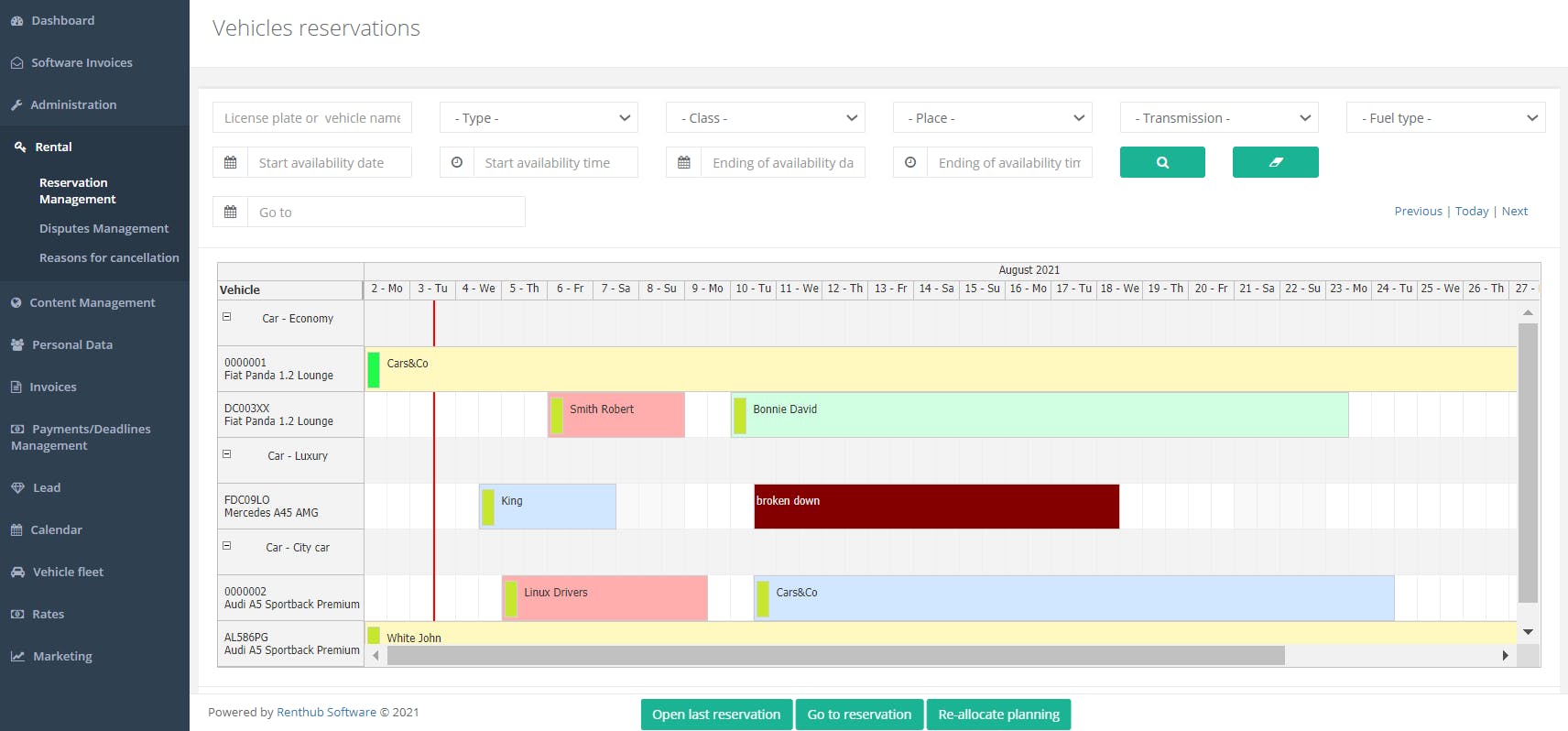Focus the Start availability time field

pos(556,162)
